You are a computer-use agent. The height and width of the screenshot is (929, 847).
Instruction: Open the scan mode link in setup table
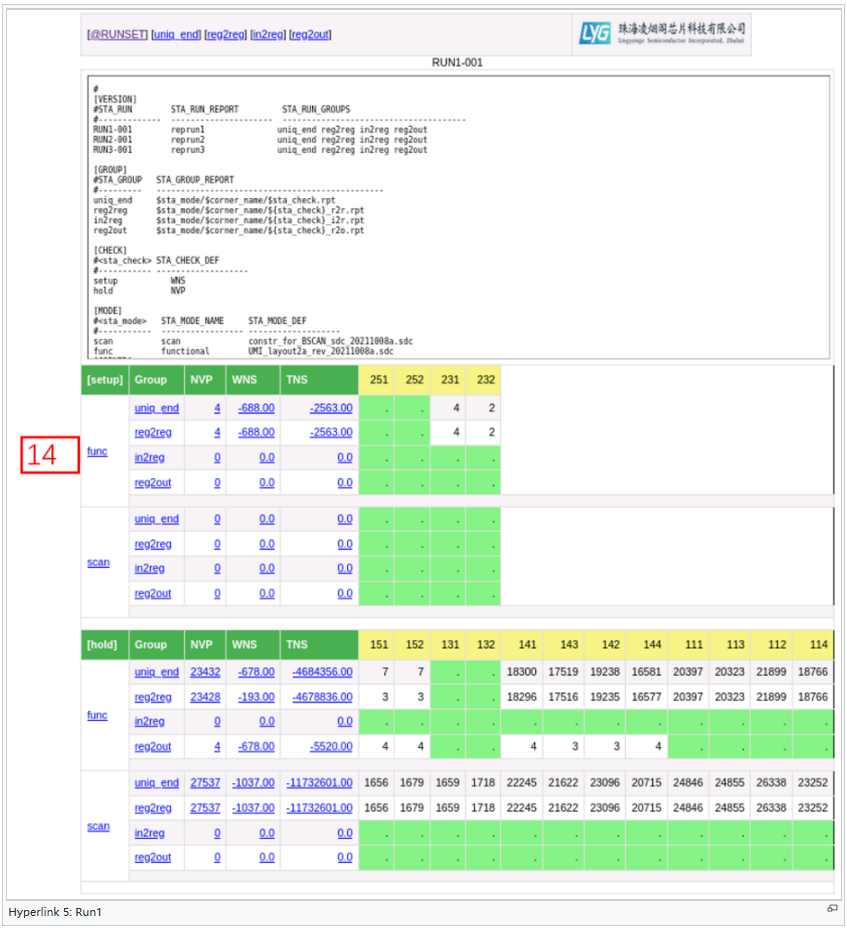point(98,562)
